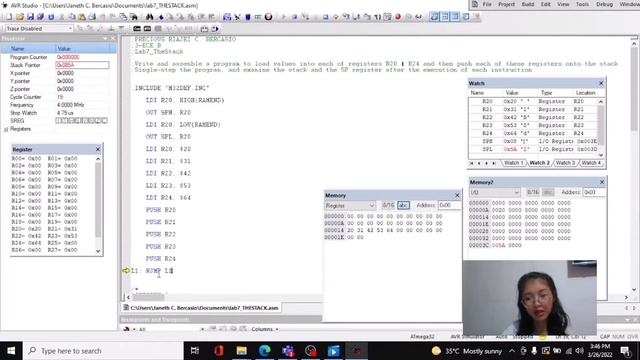
Task: Open Microsoft Edge from the taskbar
Action: pos(264,351)
